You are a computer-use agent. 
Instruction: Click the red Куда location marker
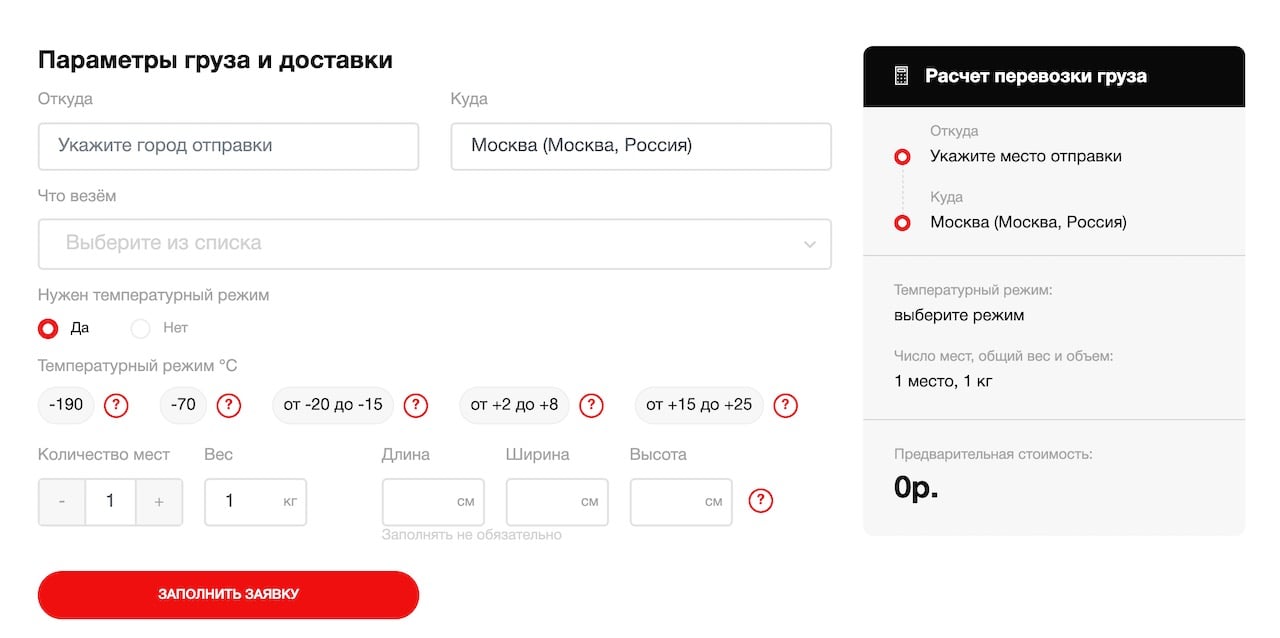coord(902,222)
